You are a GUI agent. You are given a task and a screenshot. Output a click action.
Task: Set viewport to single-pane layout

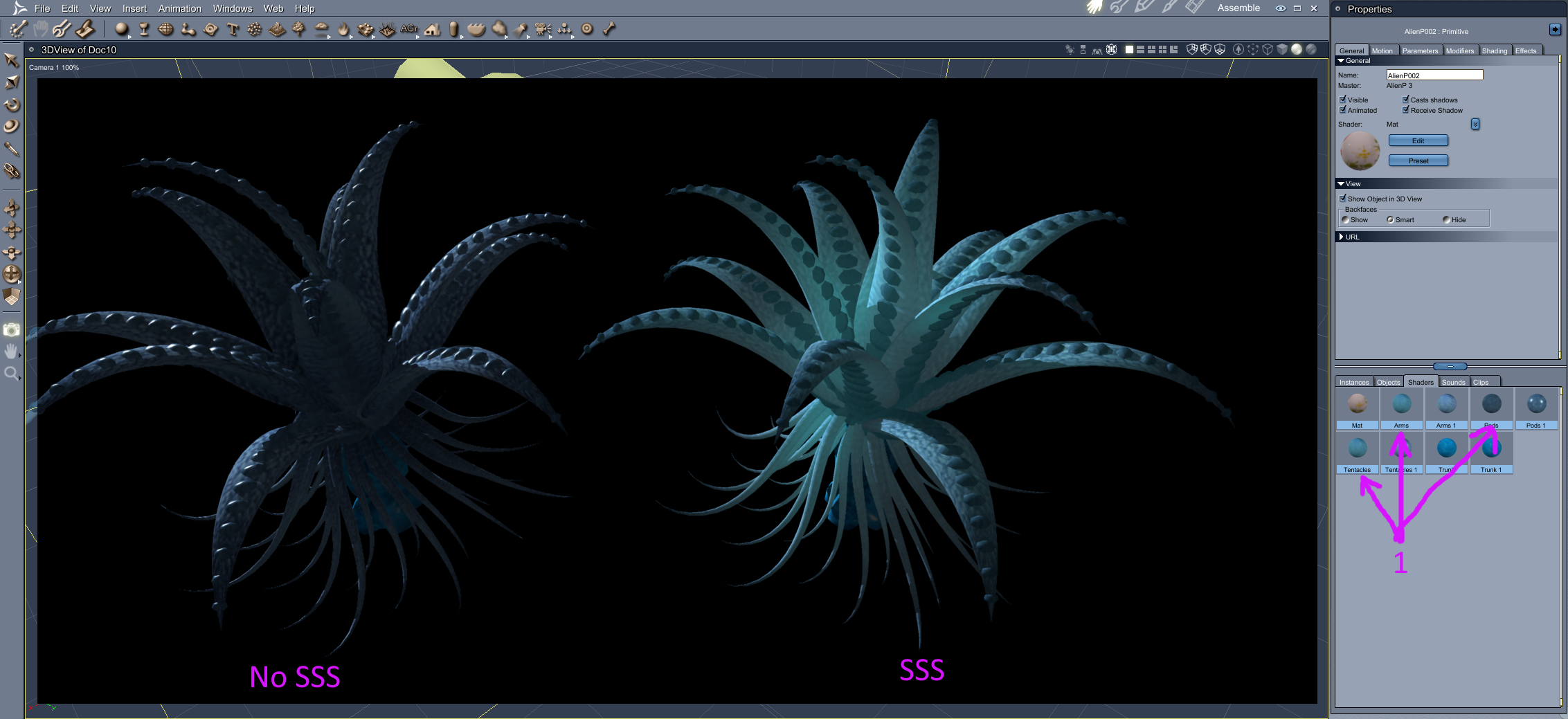(x=1129, y=50)
